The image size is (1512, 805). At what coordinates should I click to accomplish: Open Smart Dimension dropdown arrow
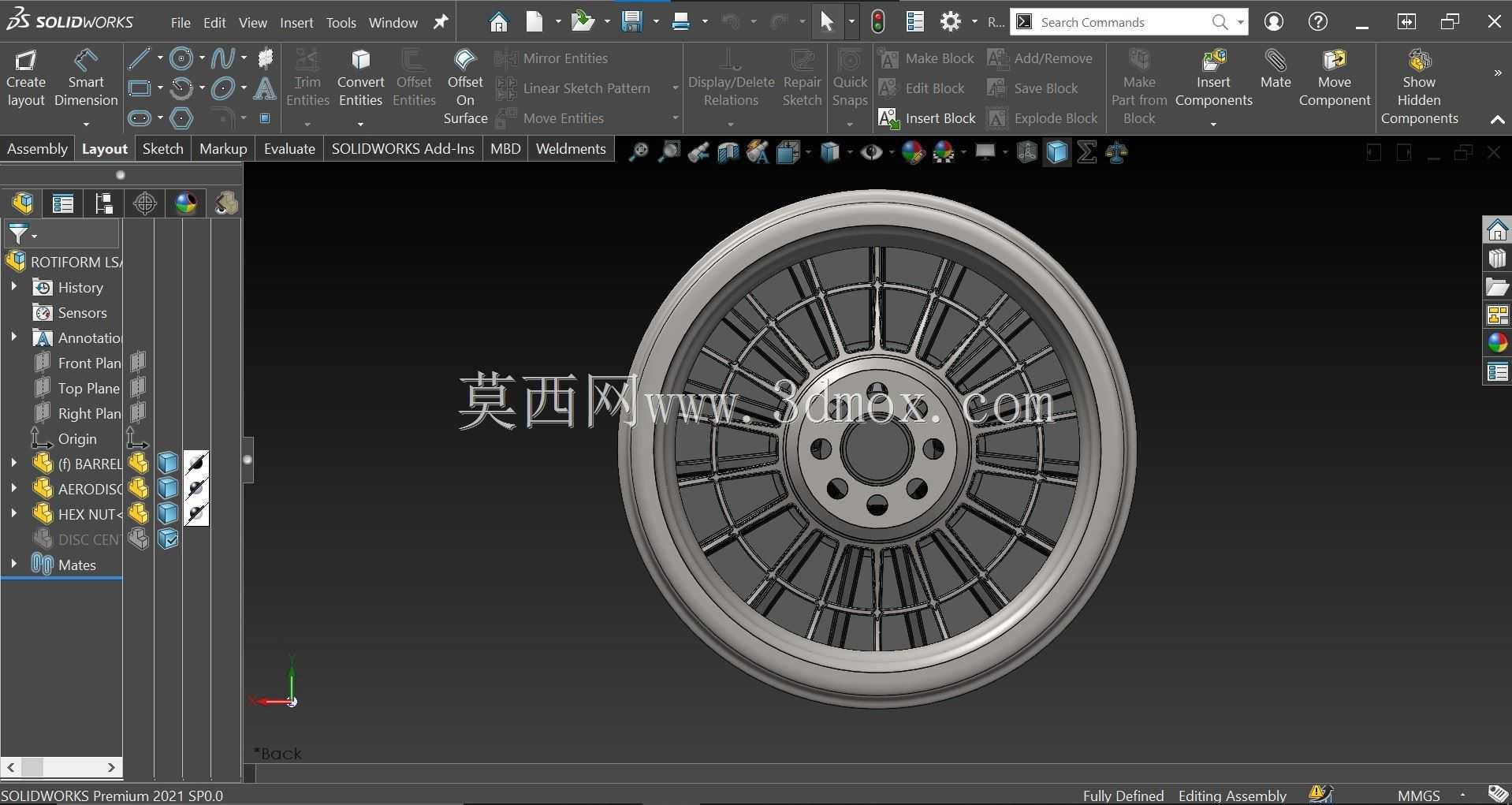click(86, 124)
